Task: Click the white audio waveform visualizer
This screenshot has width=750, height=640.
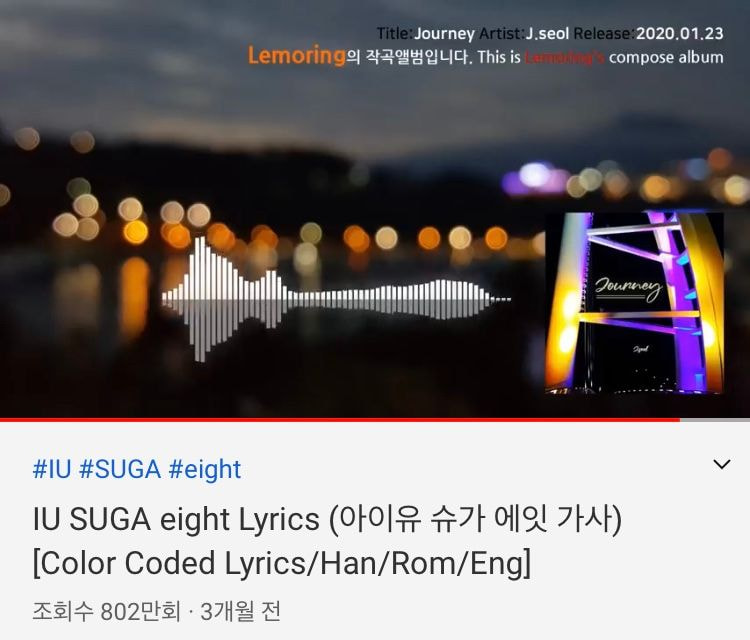Action: click(x=336, y=299)
